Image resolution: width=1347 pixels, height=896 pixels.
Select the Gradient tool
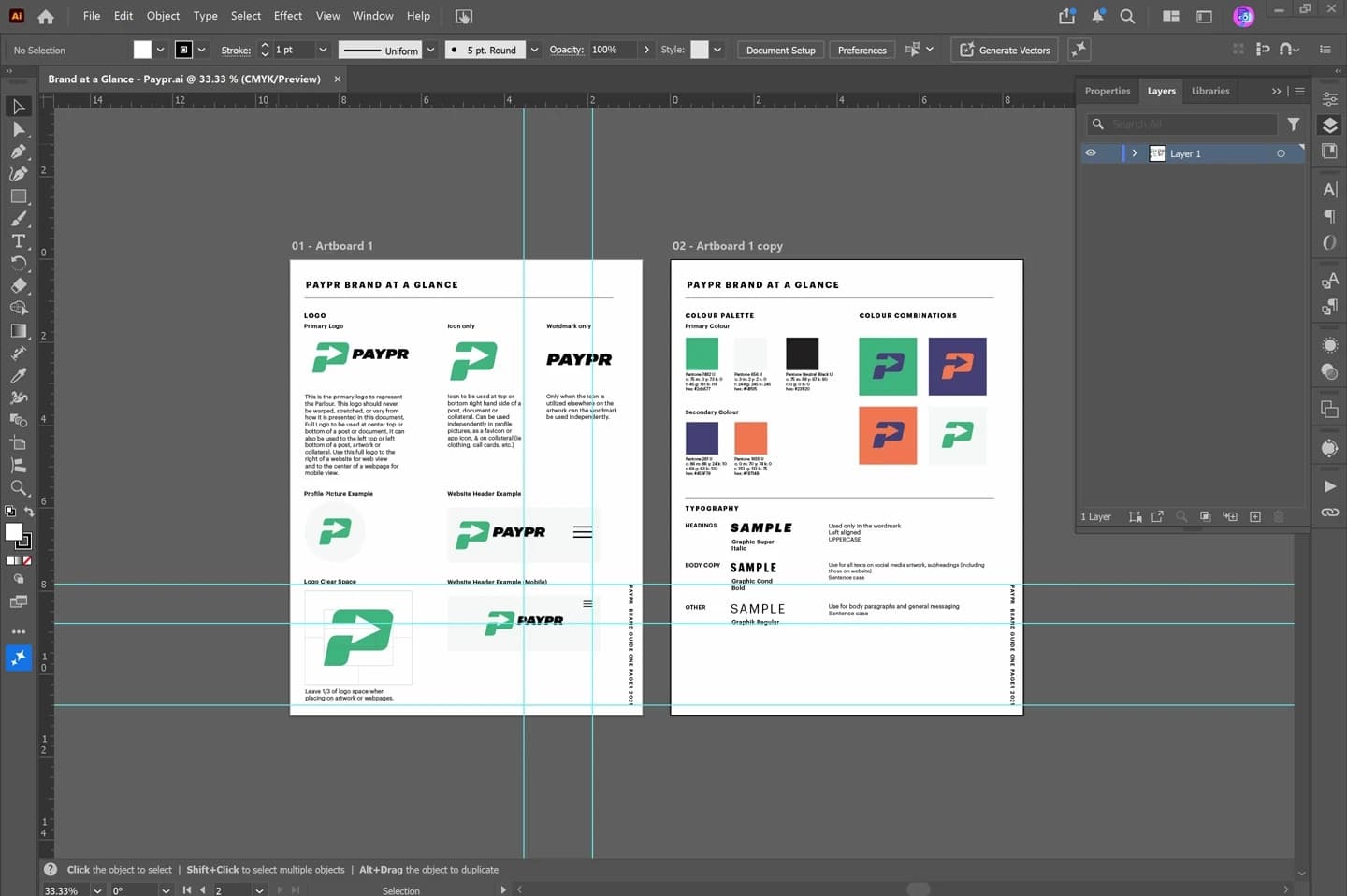[18, 331]
